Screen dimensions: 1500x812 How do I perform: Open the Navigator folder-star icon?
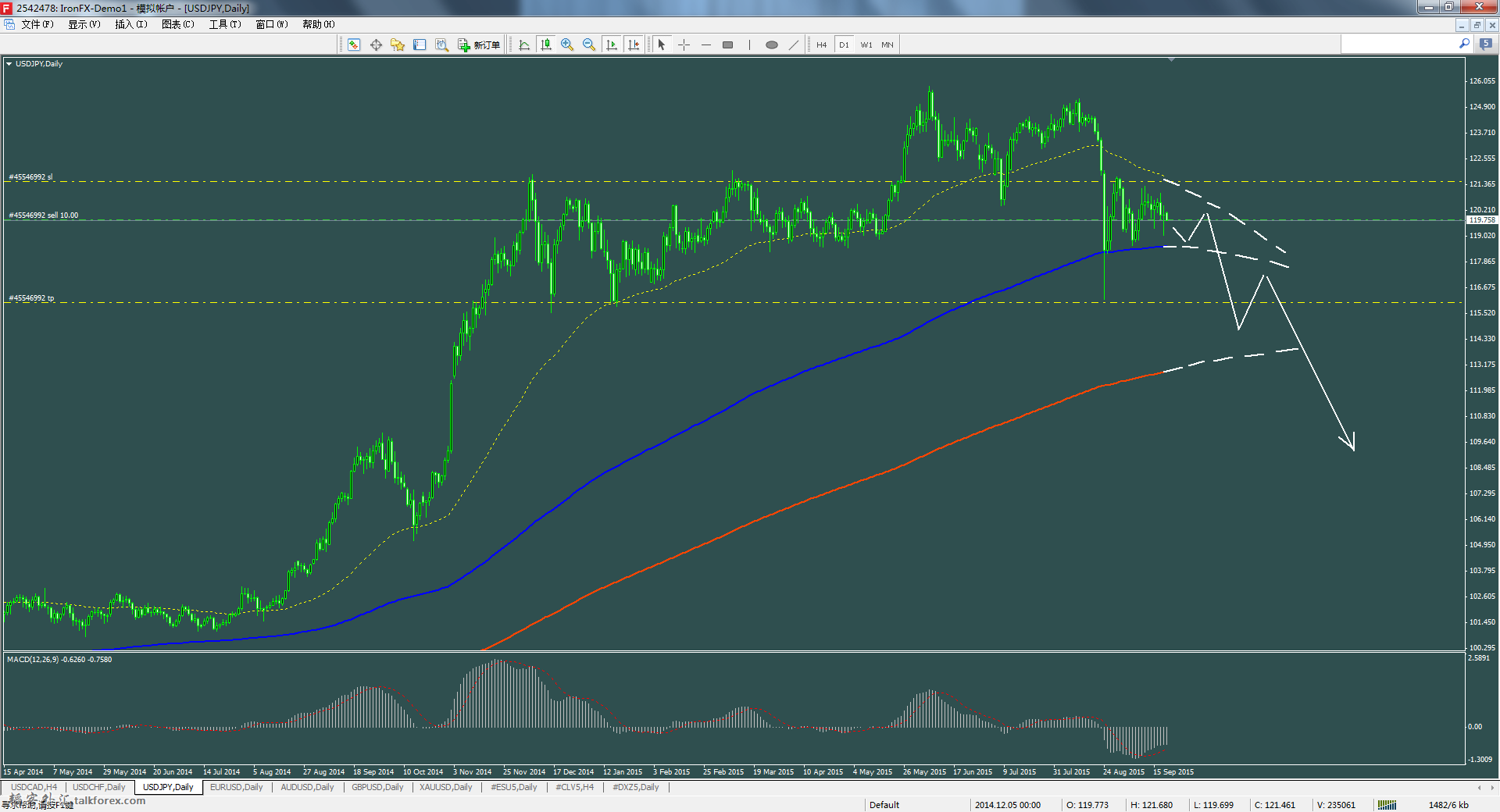tap(398, 45)
